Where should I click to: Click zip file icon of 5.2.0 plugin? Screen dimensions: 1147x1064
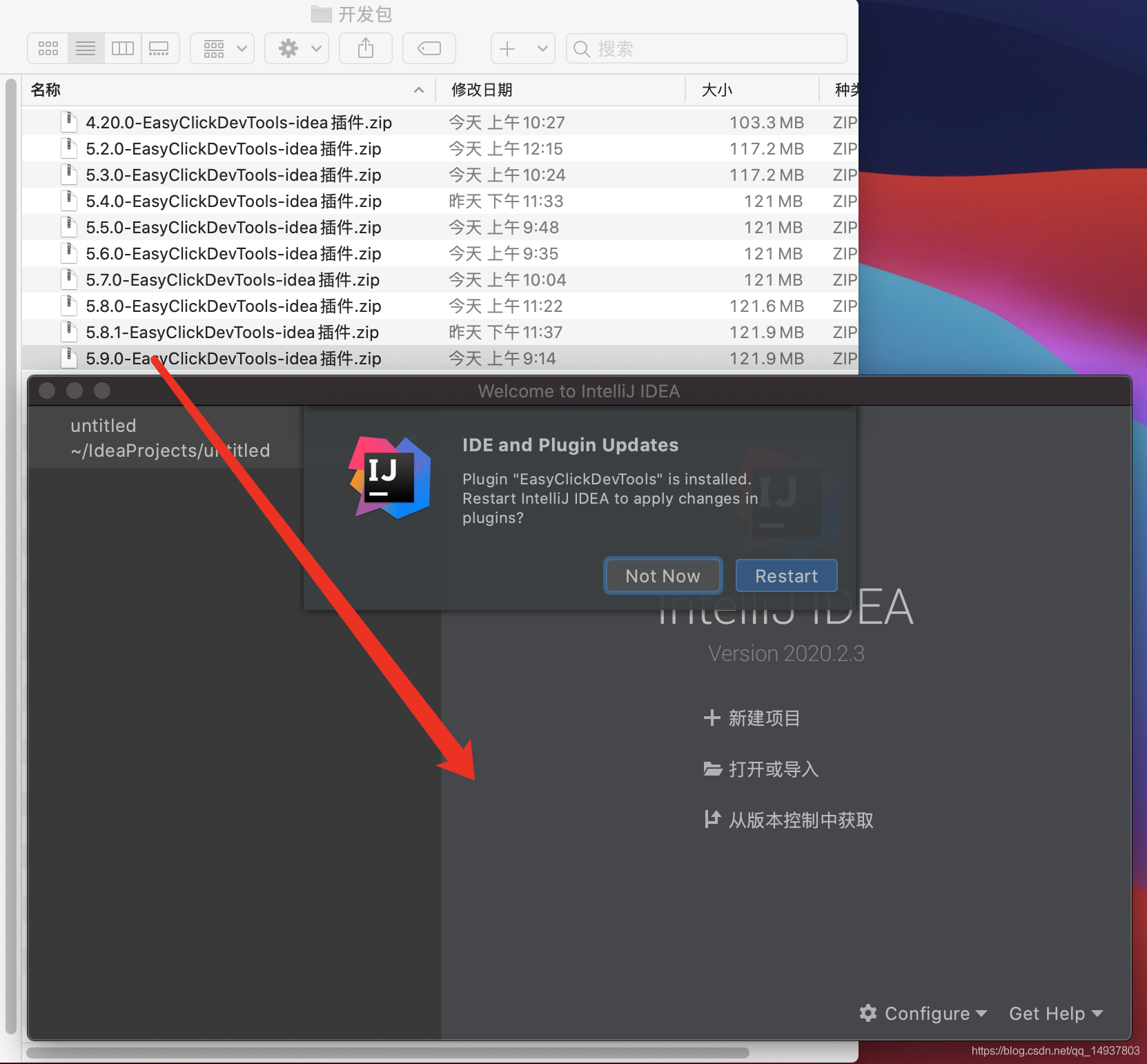coord(68,148)
